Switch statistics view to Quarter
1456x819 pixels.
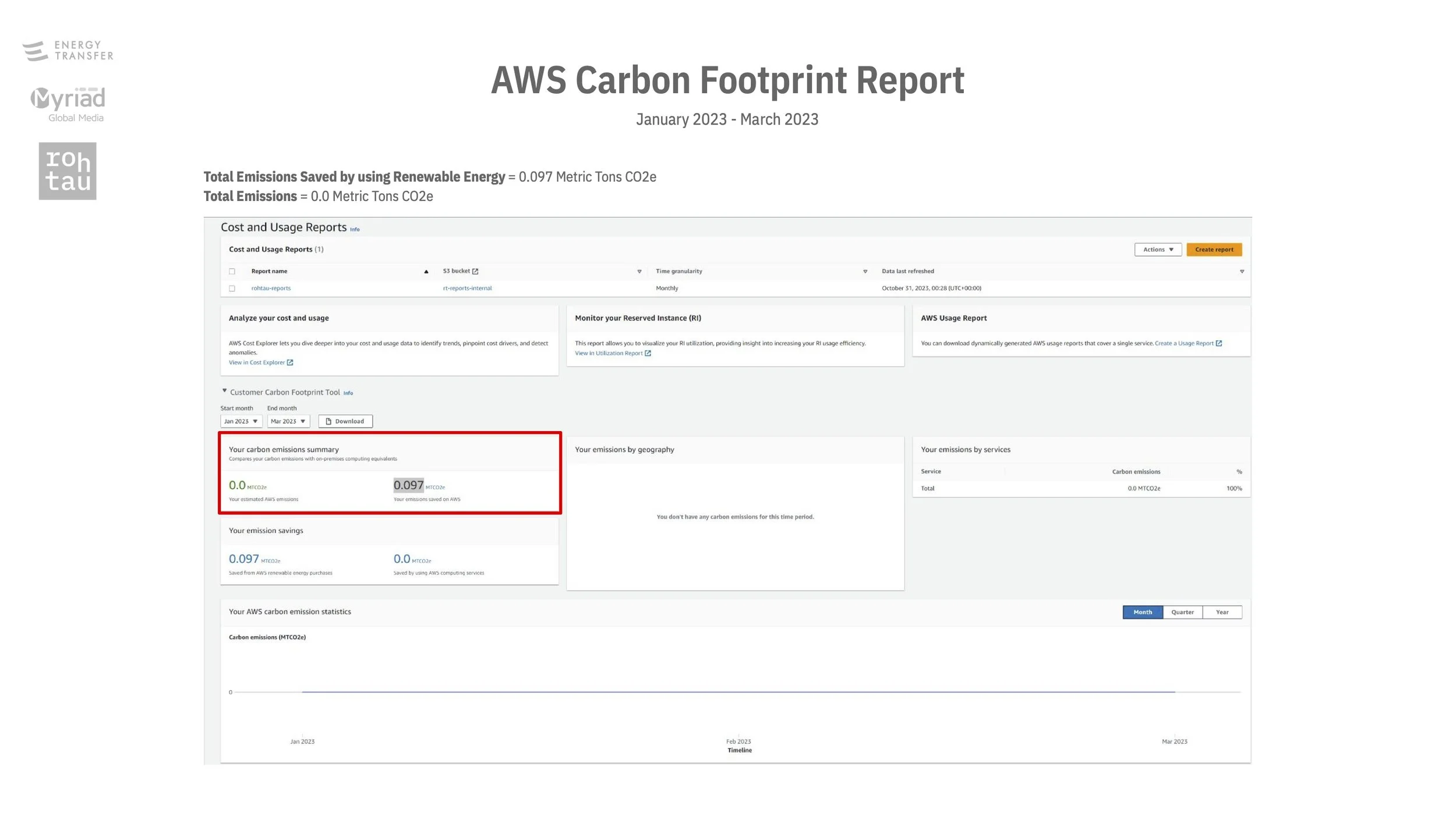[x=1182, y=612]
